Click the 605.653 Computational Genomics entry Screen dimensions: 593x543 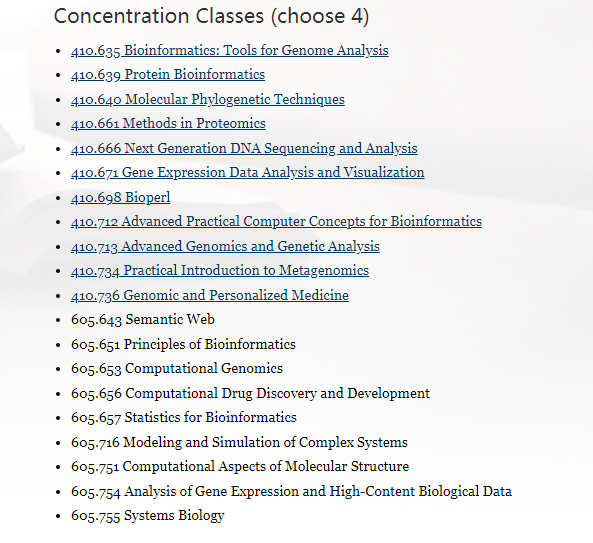(177, 369)
